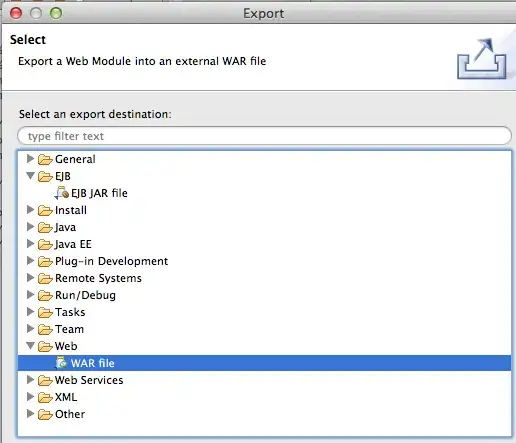The height and width of the screenshot is (443, 516).
Task: Click the Java folder icon
Action: [45, 228]
